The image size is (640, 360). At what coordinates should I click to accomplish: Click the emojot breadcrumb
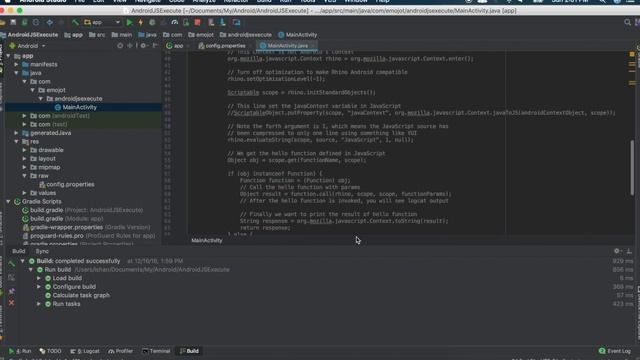point(201,35)
